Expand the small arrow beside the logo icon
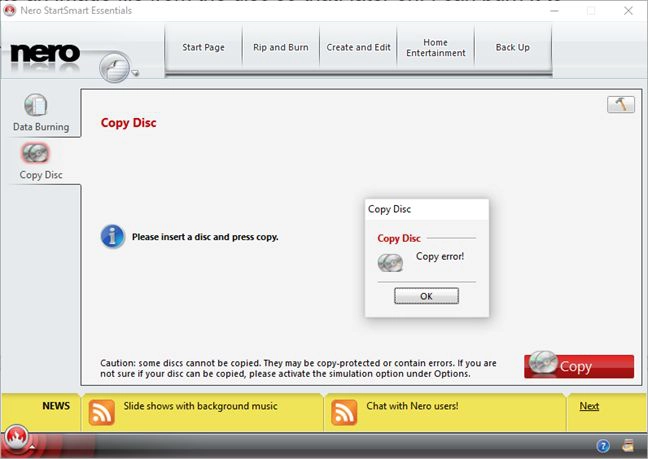Screen dimensions: 648x459 tap(135, 73)
